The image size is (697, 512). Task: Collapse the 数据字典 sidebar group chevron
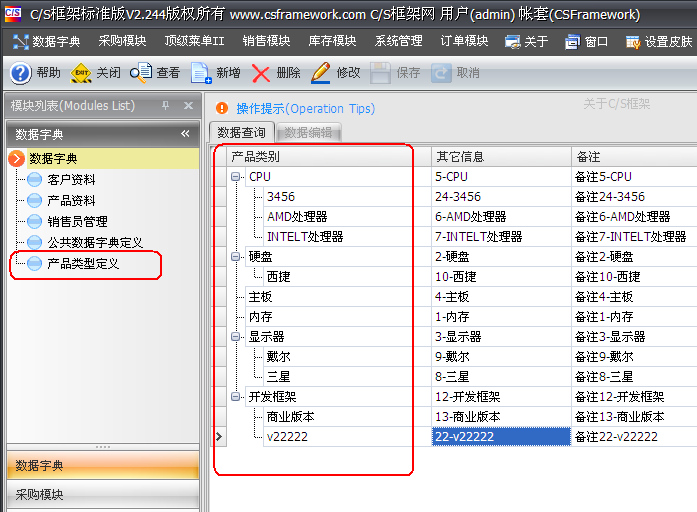185,134
